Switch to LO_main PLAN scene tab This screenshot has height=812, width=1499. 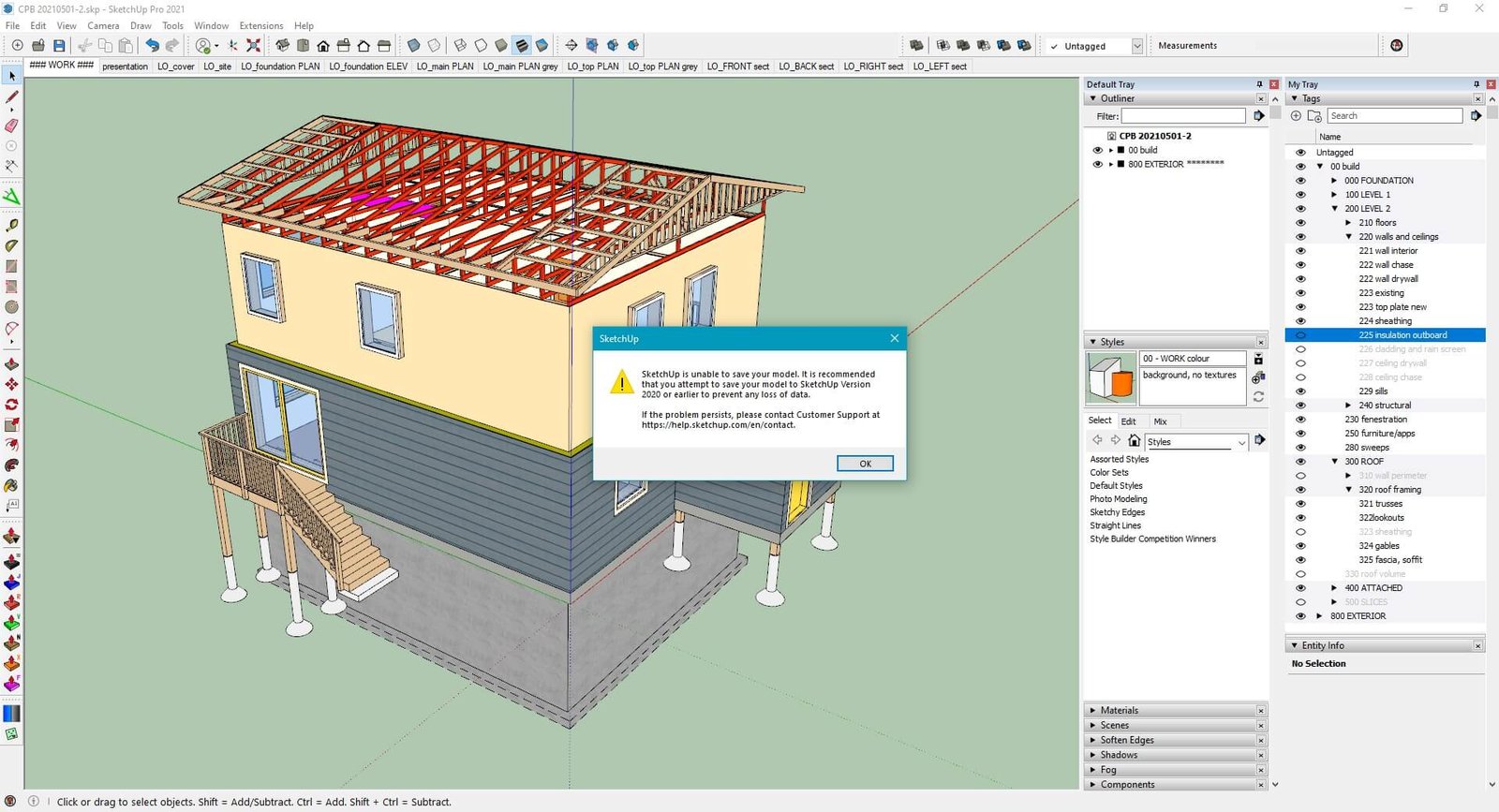pyautogui.click(x=445, y=66)
